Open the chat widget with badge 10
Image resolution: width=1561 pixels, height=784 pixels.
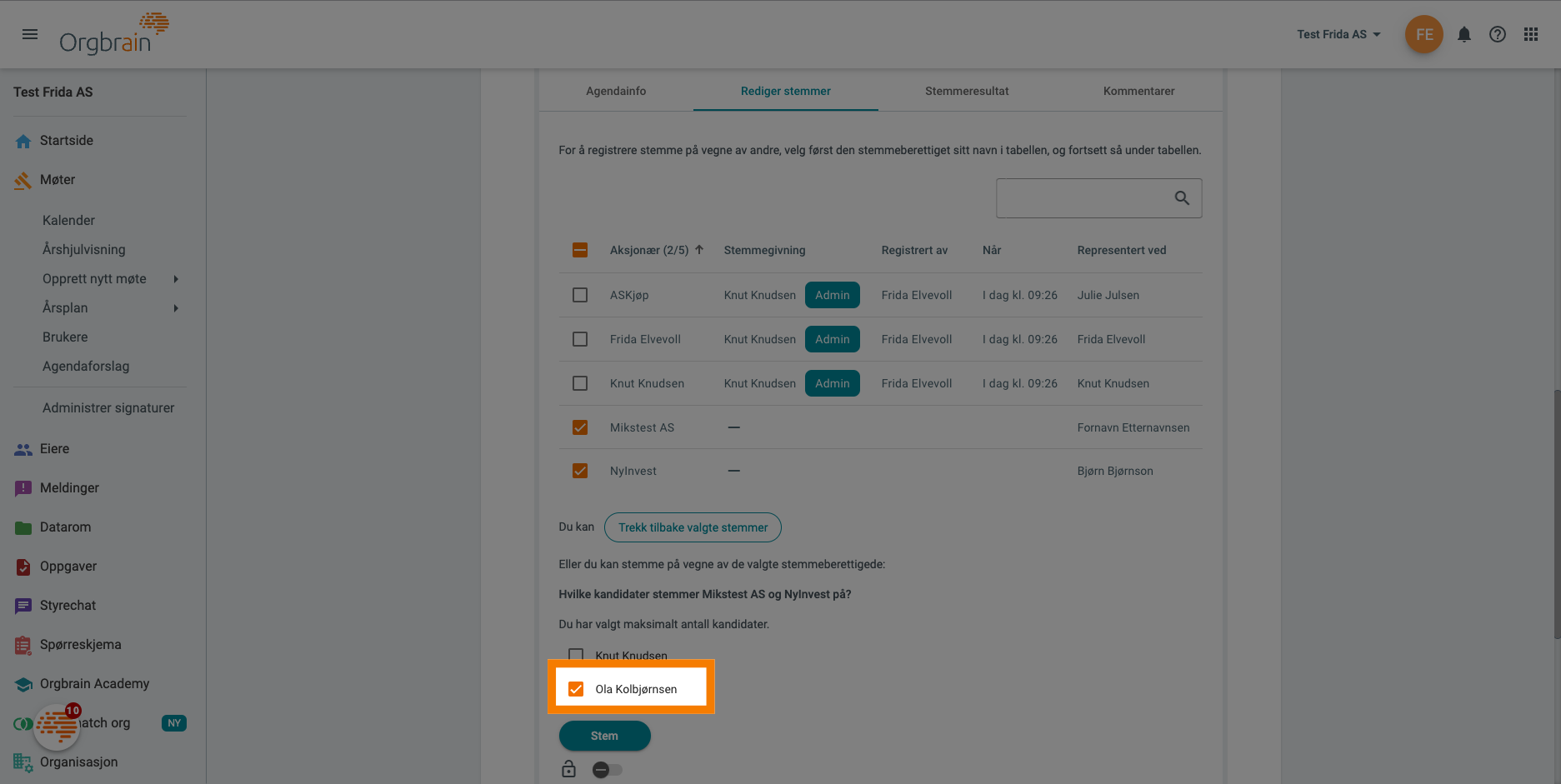click(x=57, y=727)
